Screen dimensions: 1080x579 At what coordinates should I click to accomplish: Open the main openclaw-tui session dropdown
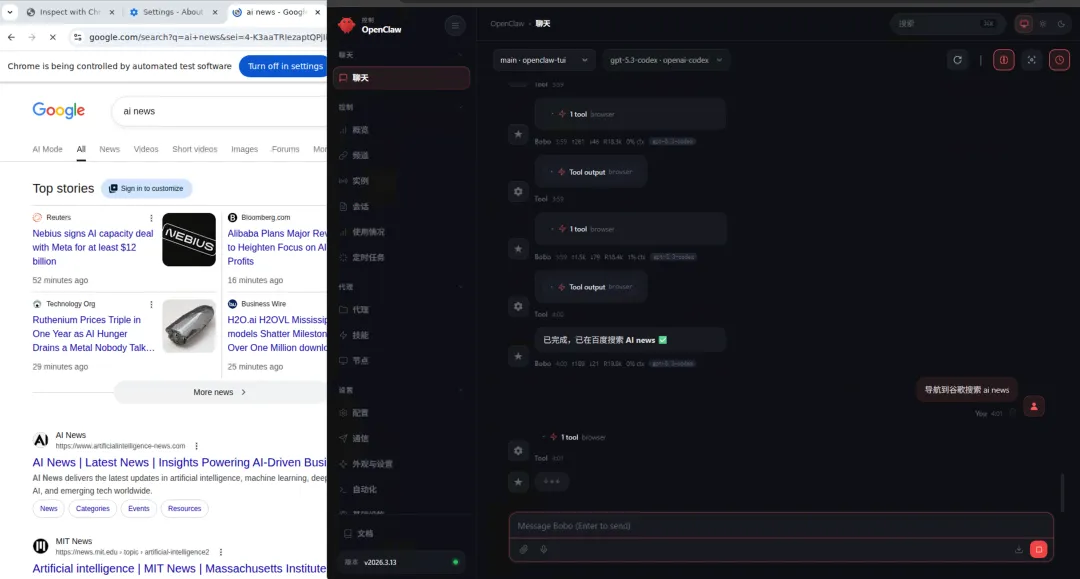[543, 60]
